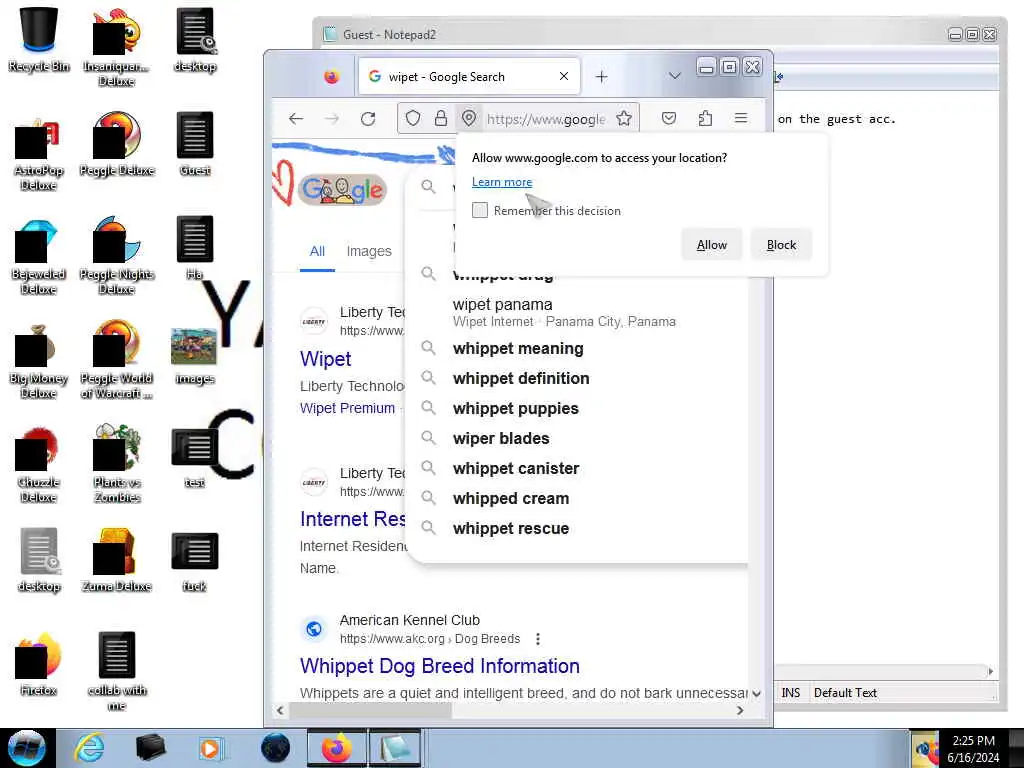This screenshot has height=768, width=1024.
Task: Open Plants vs Zombies desktop shortcut
Action: [x=116, y=462]
